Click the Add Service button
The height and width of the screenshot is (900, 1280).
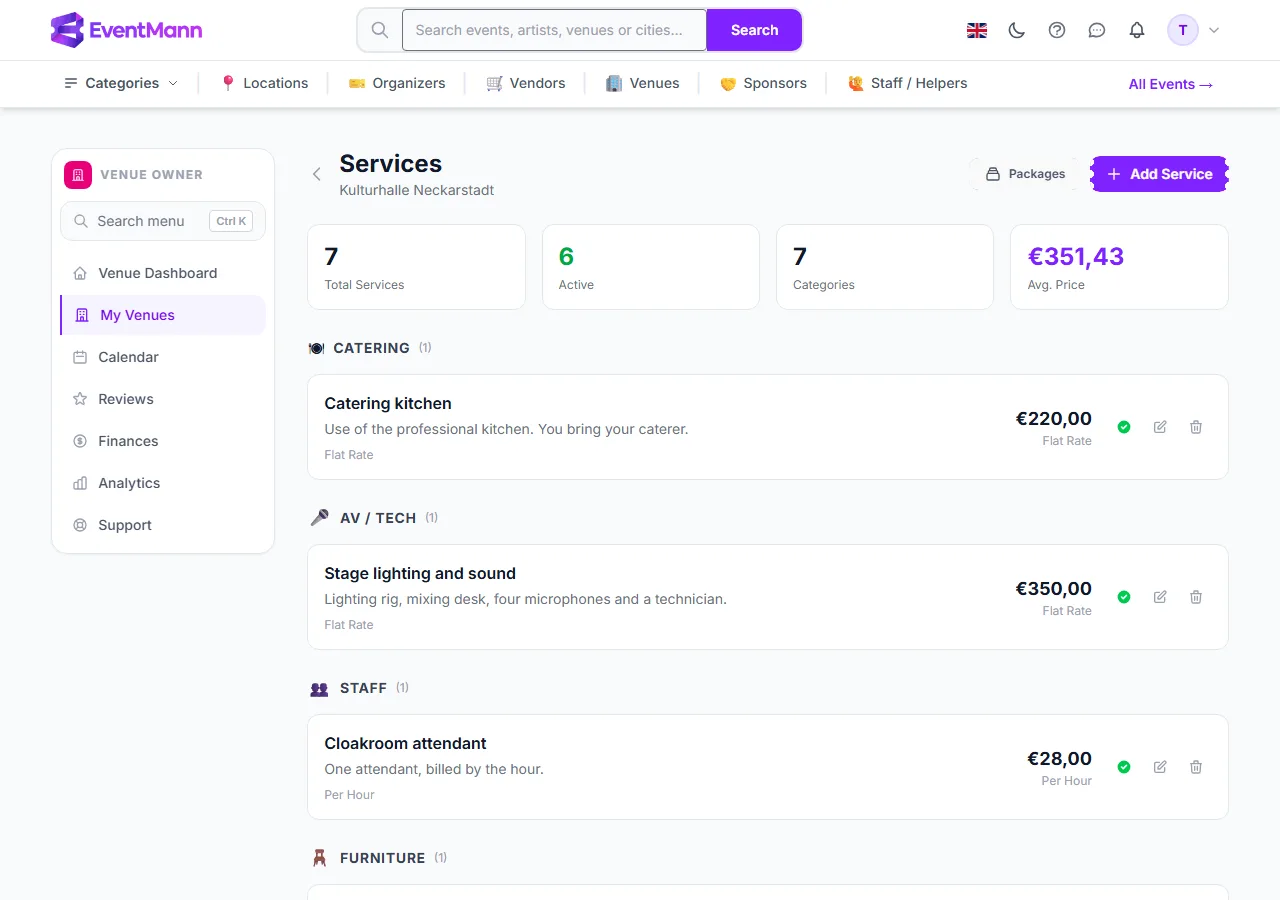click(x=1160, y=174)
